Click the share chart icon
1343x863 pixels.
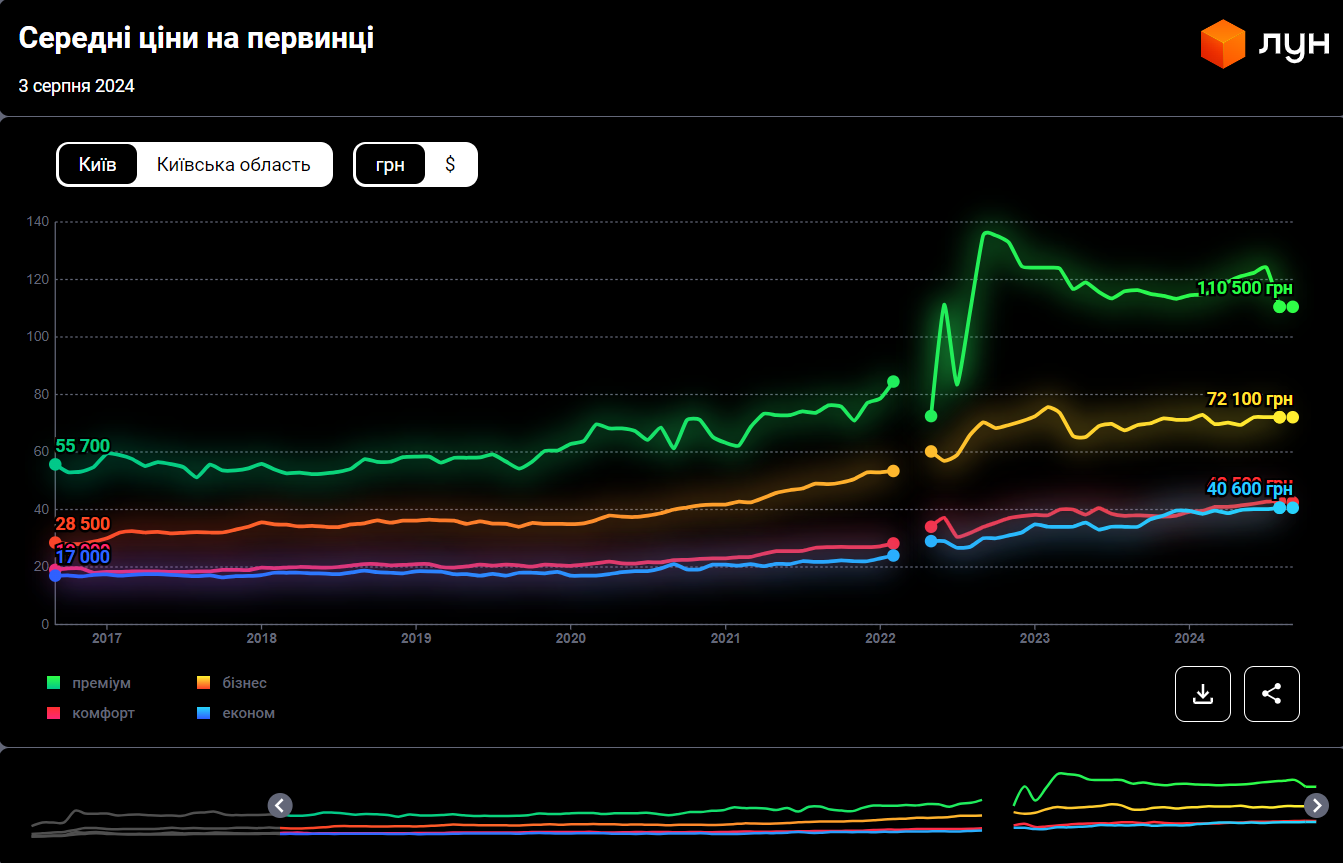click(x=1271, y=694)
